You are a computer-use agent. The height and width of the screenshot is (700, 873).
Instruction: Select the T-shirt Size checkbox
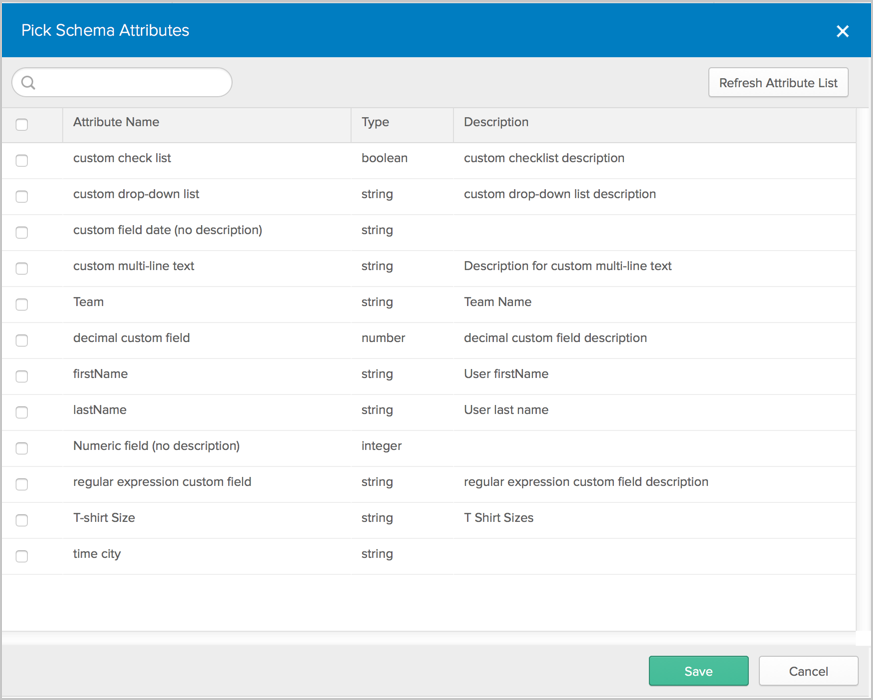[22, 520]
